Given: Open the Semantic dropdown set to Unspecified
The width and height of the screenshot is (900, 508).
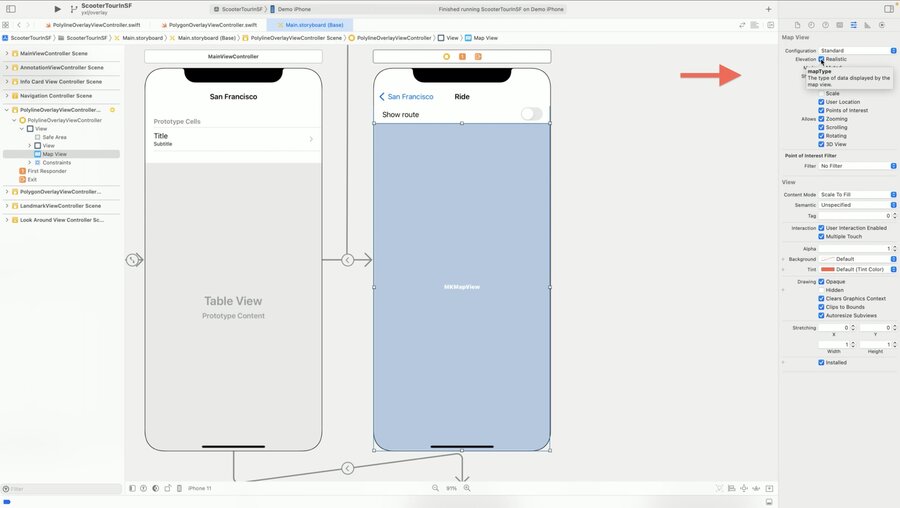Looking at the screenshot, I should point(858,205).
